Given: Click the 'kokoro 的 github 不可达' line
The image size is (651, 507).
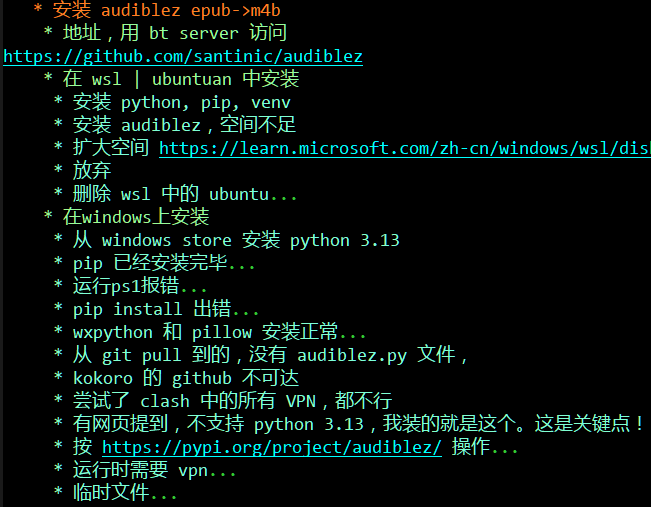Looking at the screenshot, I should pyautogui.click(x=186, y=378).
